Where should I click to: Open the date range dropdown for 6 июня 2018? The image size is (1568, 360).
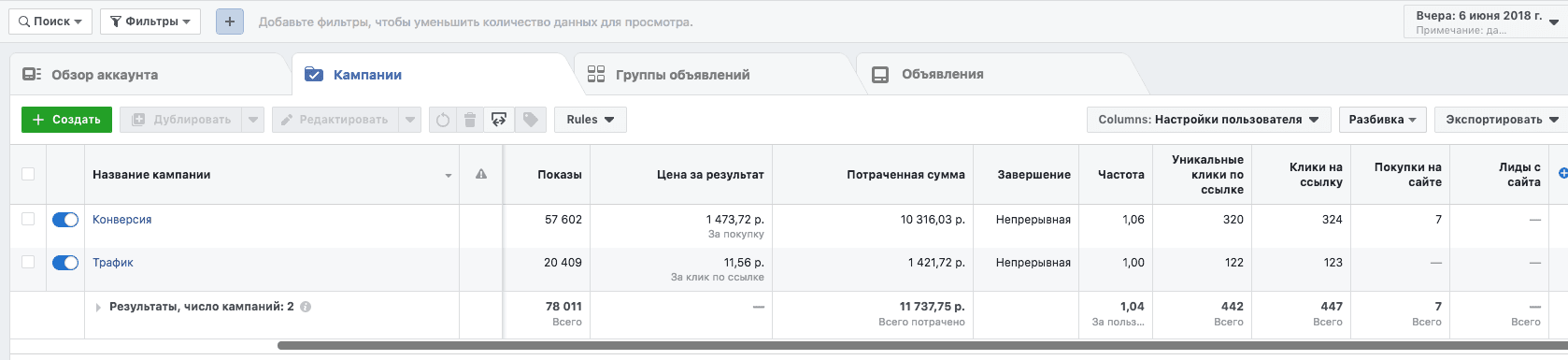click(x=1485, y=22)
